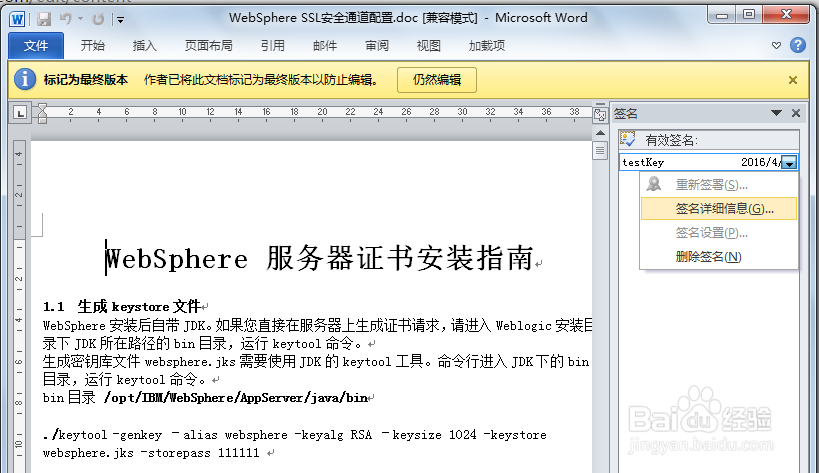The image size is (819, 473).
Task: Open the 加载项 Add-ins tab
Action: pos(486,46)
